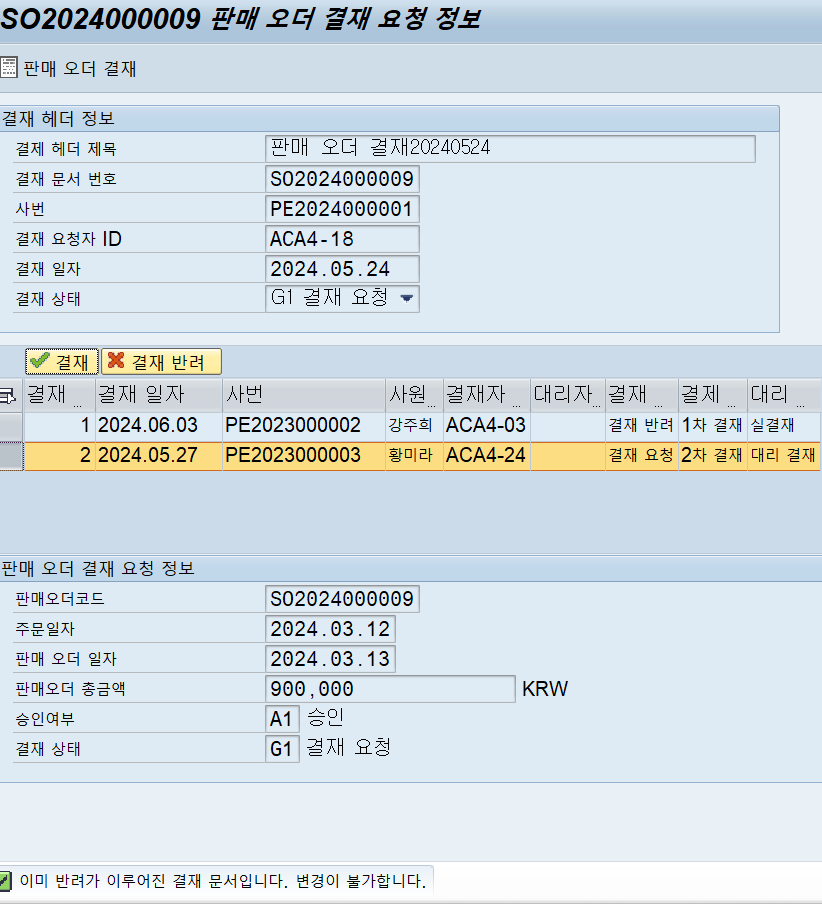Select cell 2024.05.27 in row 2

tap(159, 456)
